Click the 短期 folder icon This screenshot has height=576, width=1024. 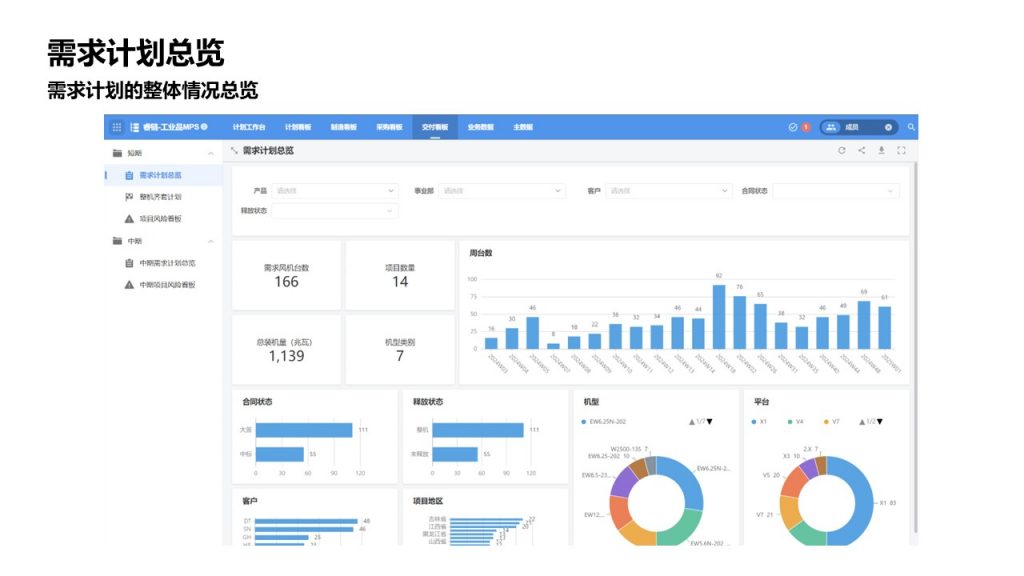click(118, 153)
